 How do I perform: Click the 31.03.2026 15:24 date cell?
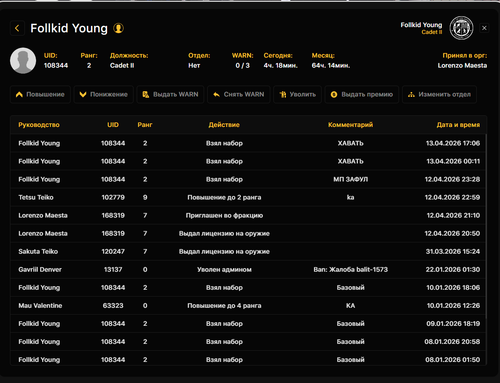453,251
